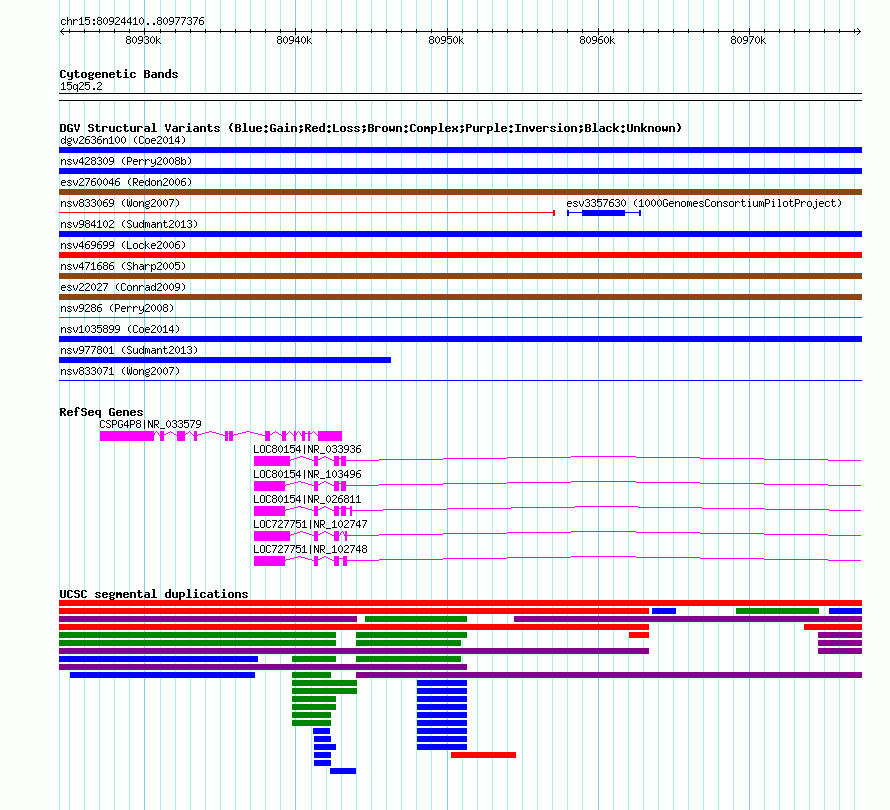
Task: Open the DGV Structural Variants track title
Action: point(371,128)
